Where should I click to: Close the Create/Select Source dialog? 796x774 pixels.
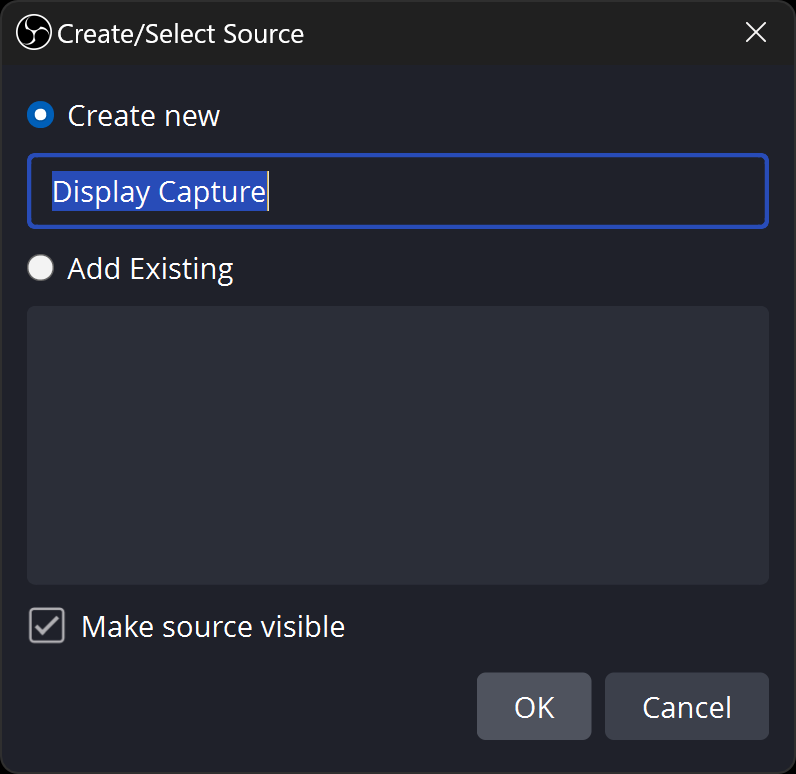point(756,33)
